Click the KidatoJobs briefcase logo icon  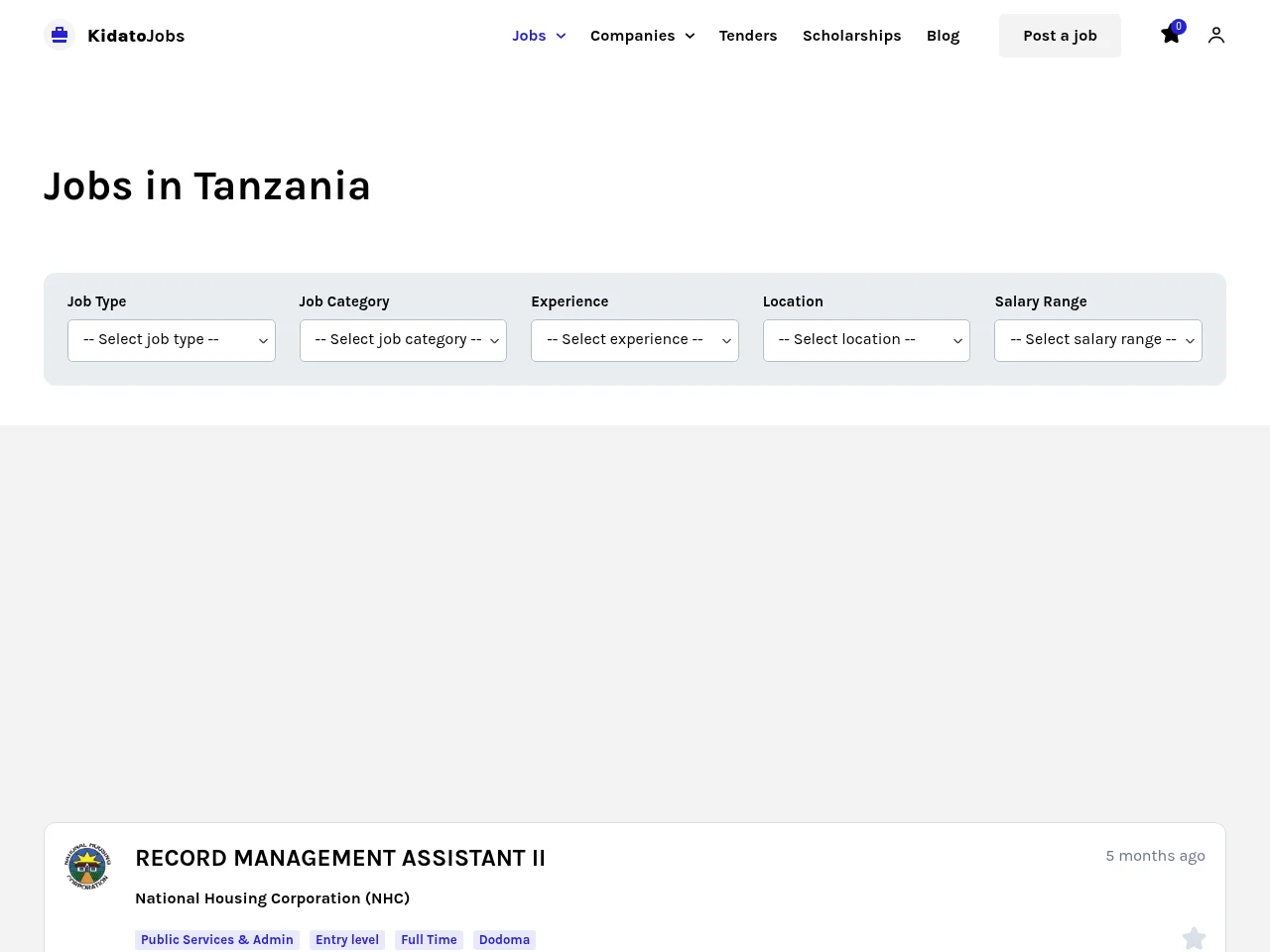pyautogui.click(x=60, y=36)
